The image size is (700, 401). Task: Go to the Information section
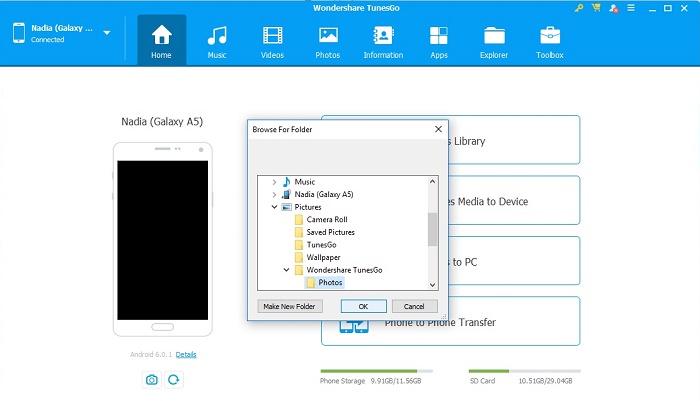383,40
